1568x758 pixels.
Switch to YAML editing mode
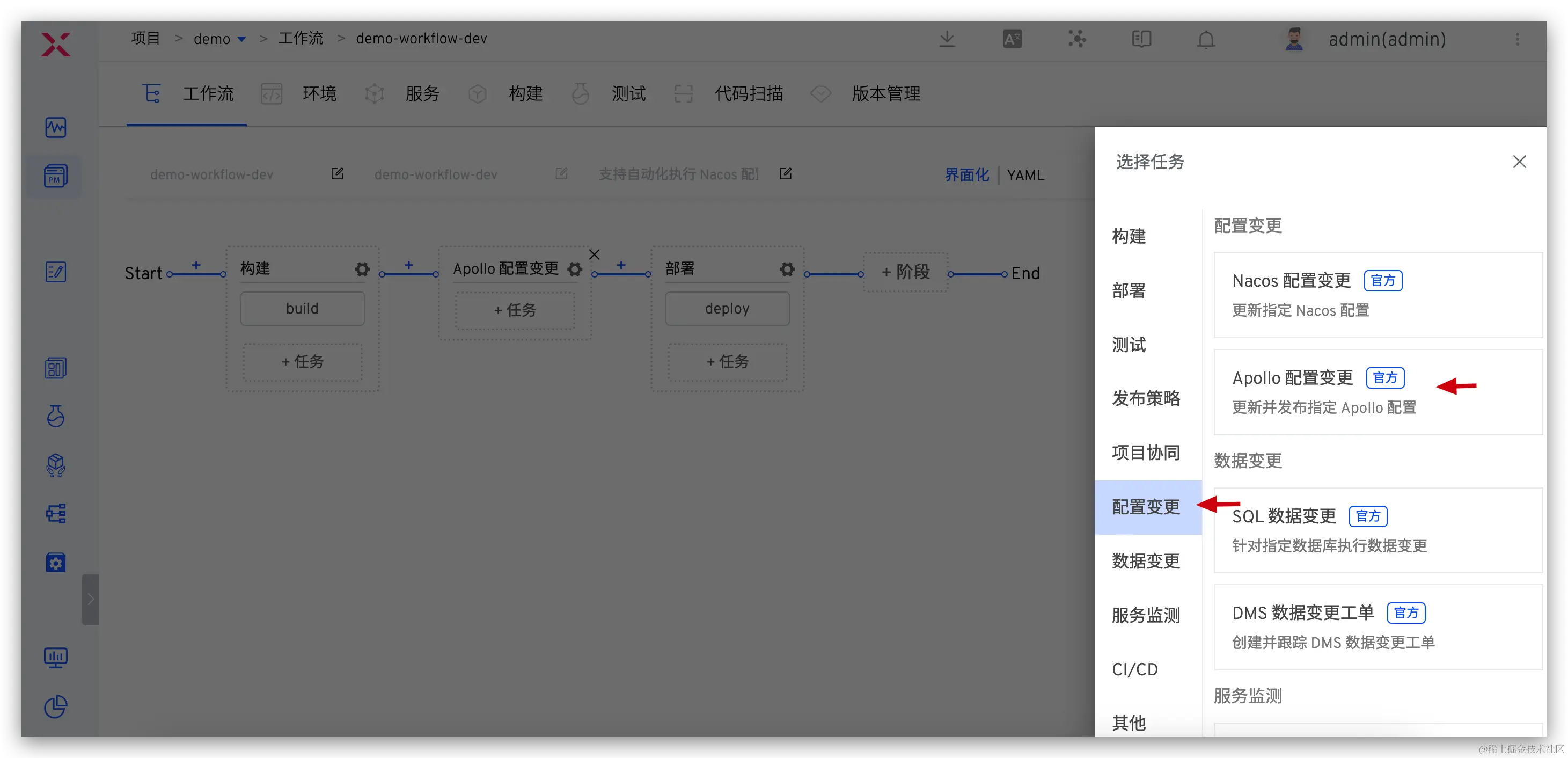(1025, 176)
